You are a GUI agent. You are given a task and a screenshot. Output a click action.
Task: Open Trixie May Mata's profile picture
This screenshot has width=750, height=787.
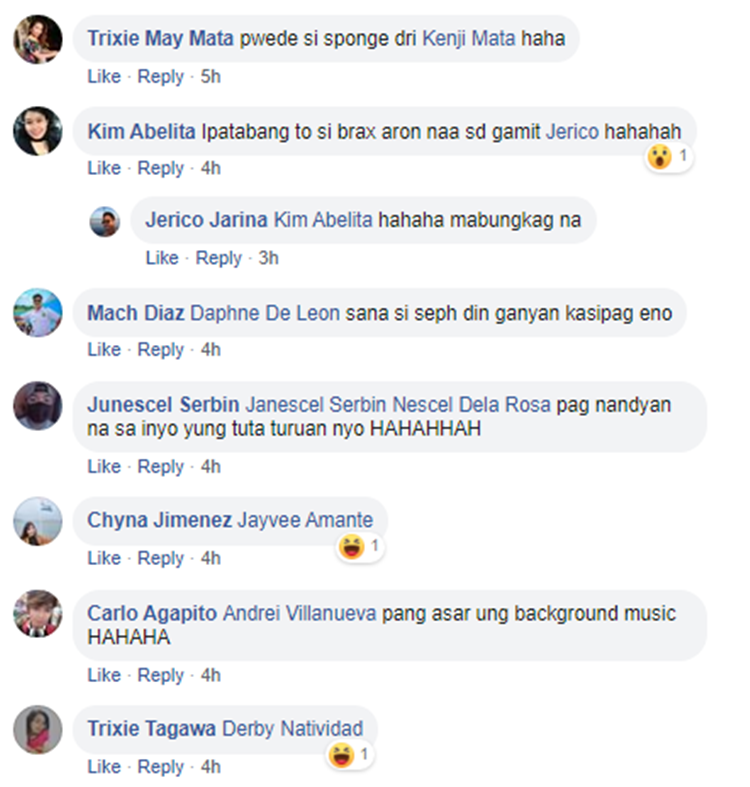pos(38,39)
